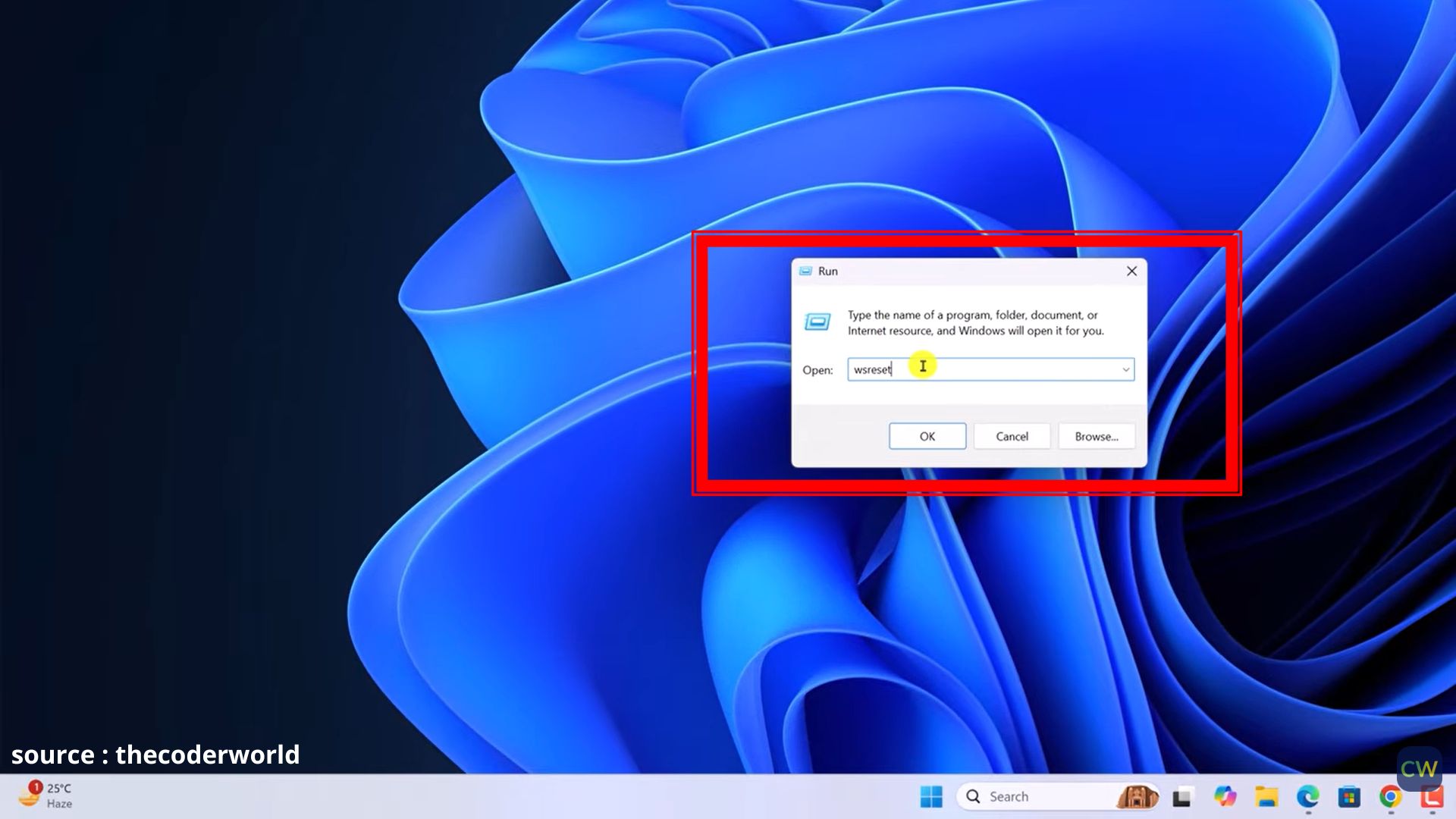Image resolution: width=1456 pixels, height=819 pixels.
Task: Close the Run dialog
Action: pos(1131,271)
